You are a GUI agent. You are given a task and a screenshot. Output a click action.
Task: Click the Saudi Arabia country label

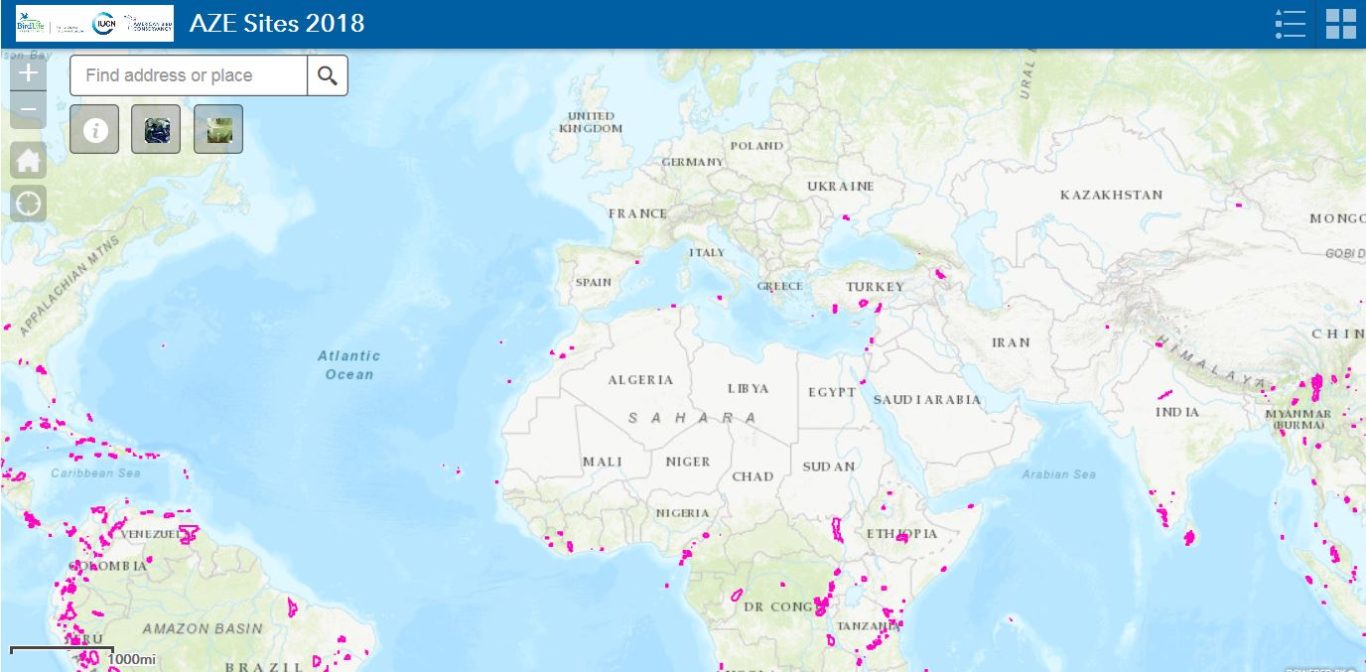(927, 400)
